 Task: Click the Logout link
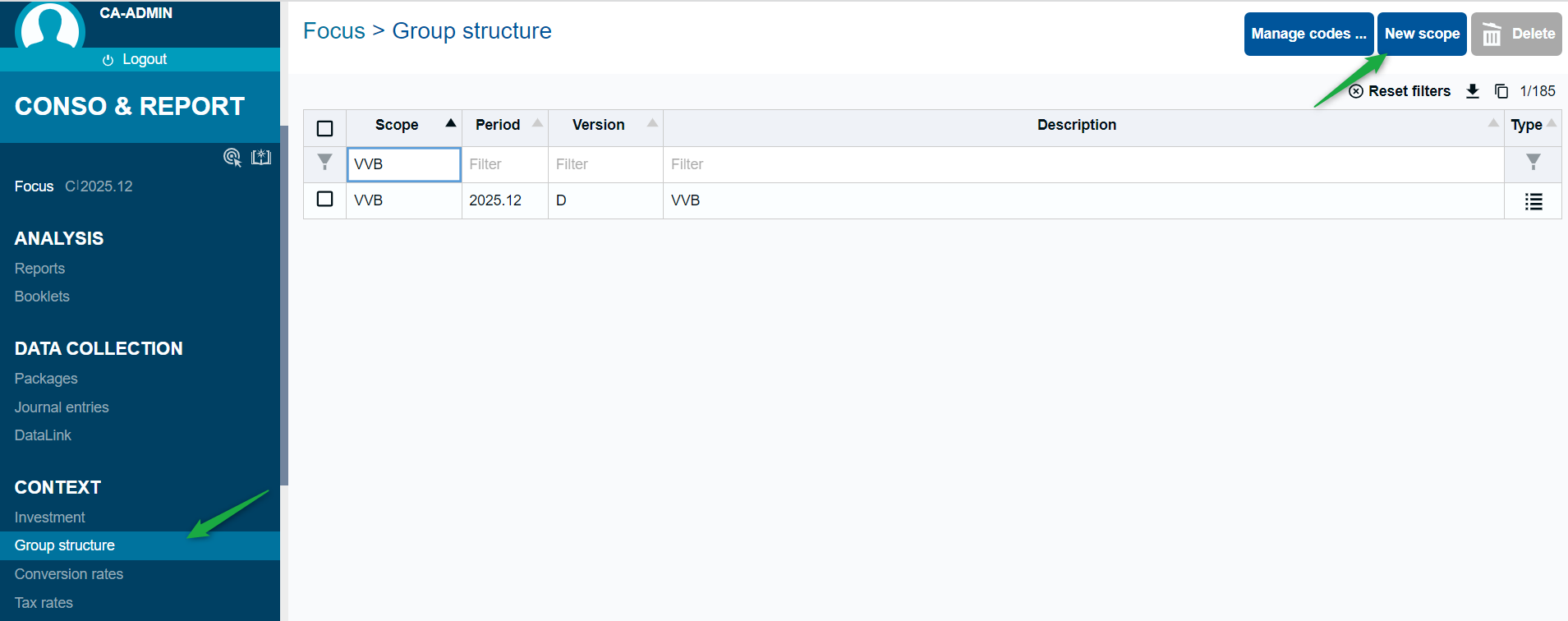(x=145, y=59)
